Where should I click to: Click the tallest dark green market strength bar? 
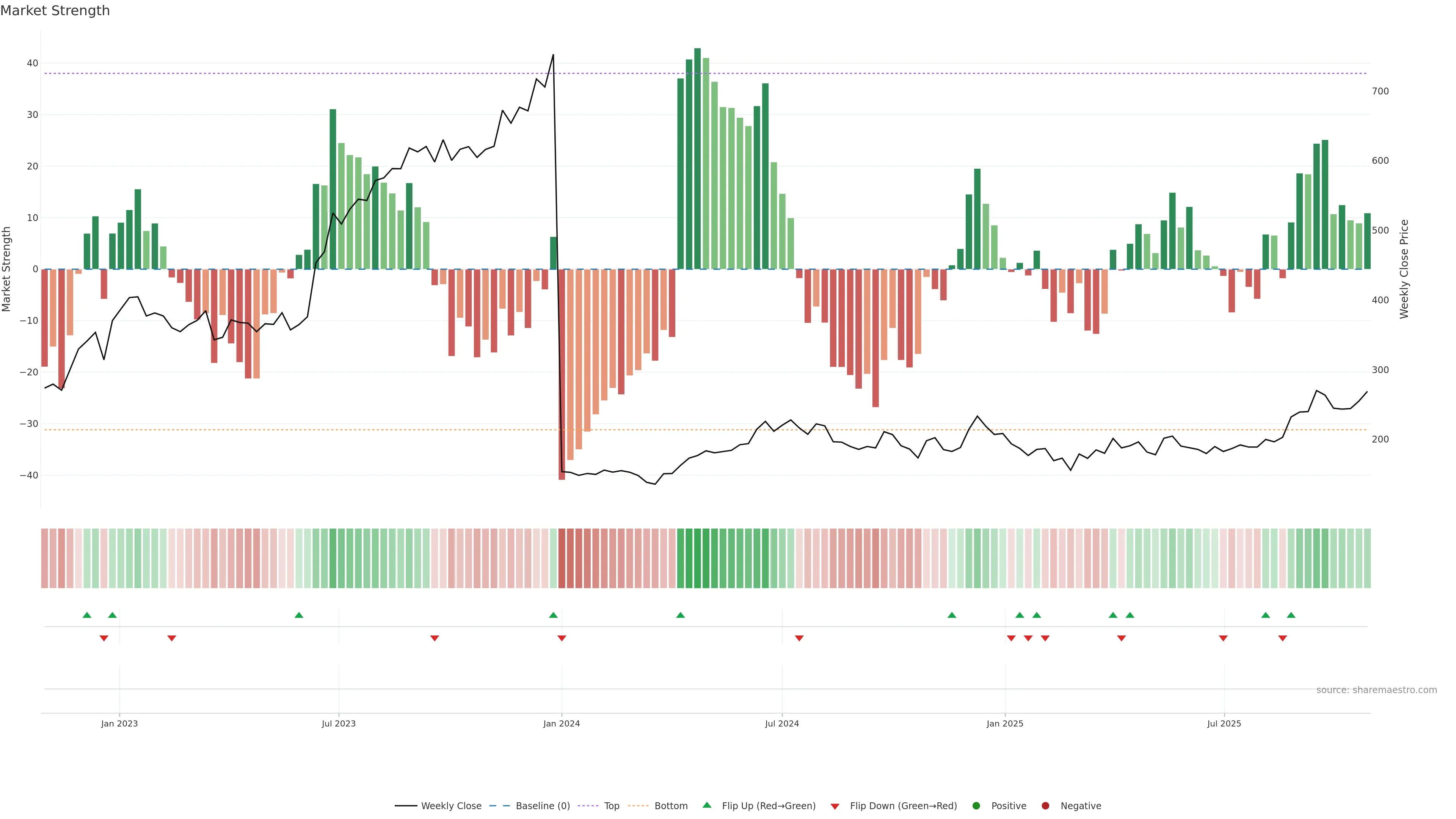(698, 158)
